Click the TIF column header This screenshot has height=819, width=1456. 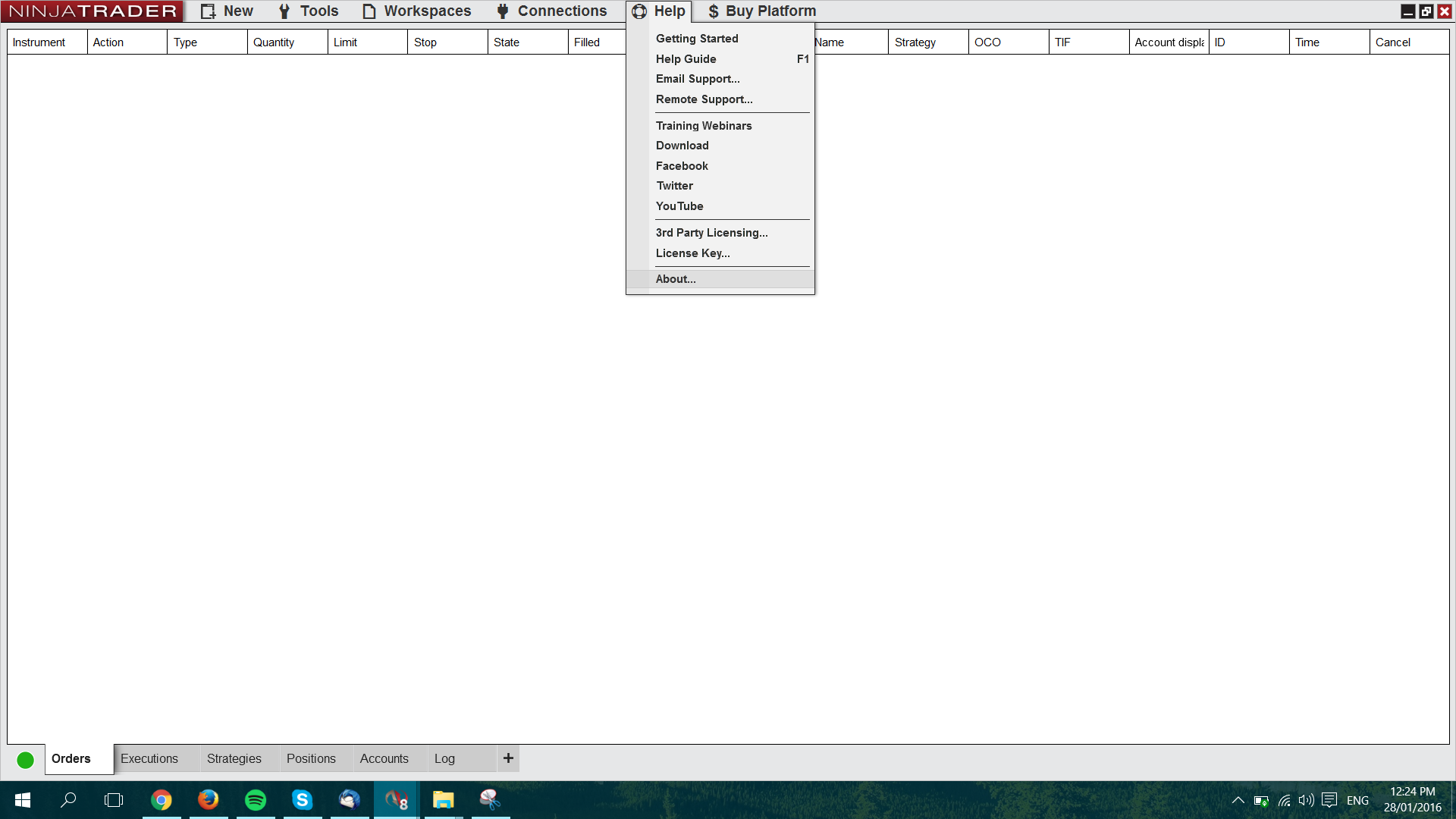coord(1090,42)
